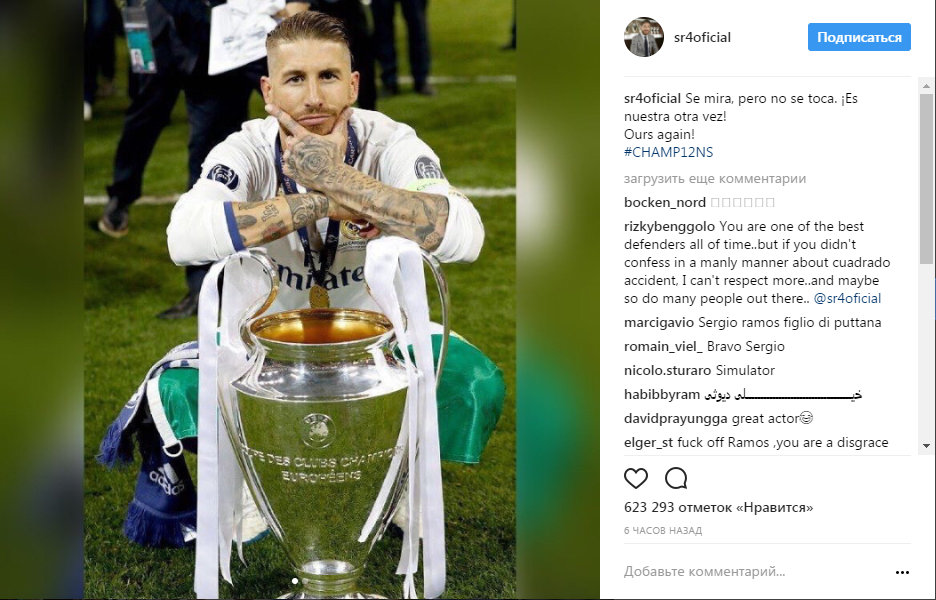Open the three-dots more options menu
The width and height of the screenshot is (936, 600).
pyautogui.click(x=902, y=572)
